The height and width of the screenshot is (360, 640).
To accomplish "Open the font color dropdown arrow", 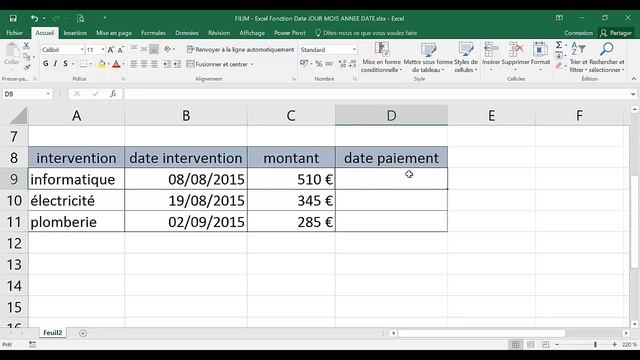I will click(x=123, y=64).
